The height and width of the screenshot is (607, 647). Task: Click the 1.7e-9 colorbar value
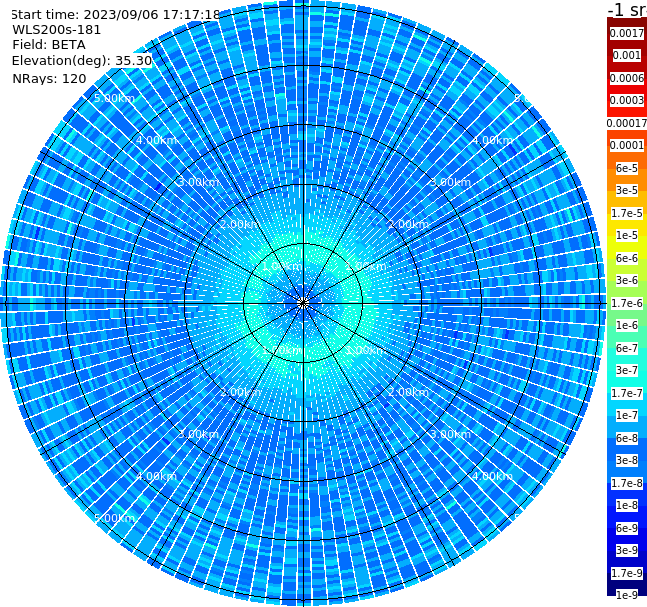tap(627, 573)
